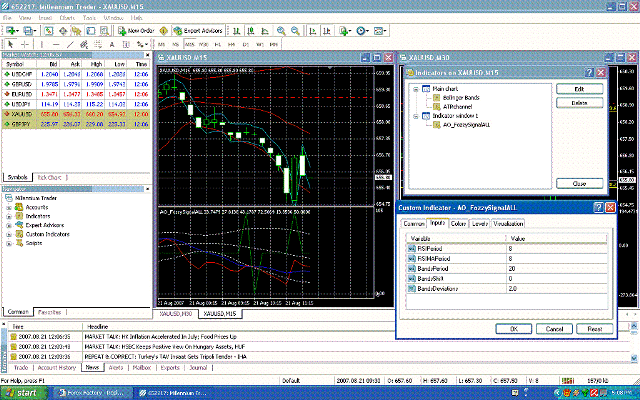Collapse the Main chart indicator tree
Viewport: 640px width, 400px height.
(x=416, y=89)
